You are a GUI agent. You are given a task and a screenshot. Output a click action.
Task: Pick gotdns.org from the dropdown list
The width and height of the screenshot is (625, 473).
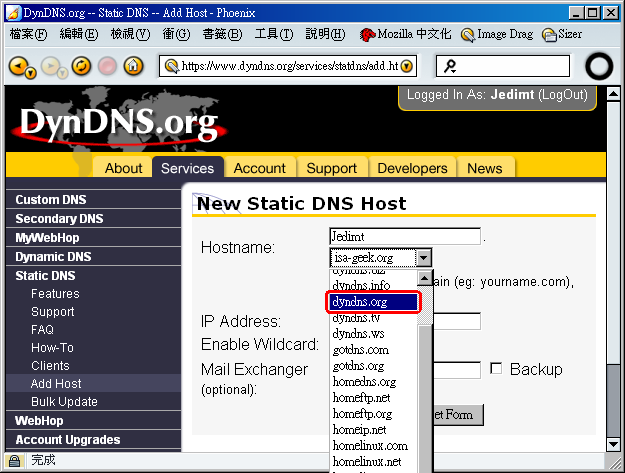373,366
